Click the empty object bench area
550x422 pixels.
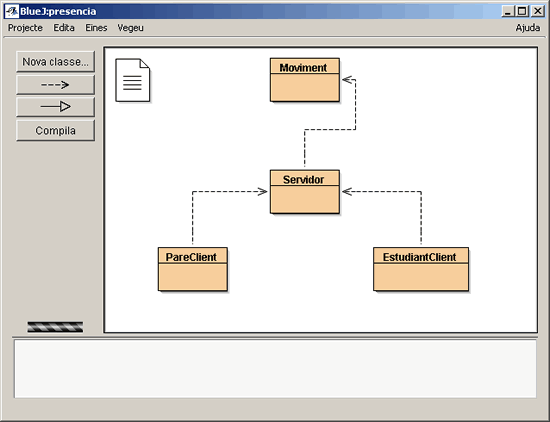point(275,369)
